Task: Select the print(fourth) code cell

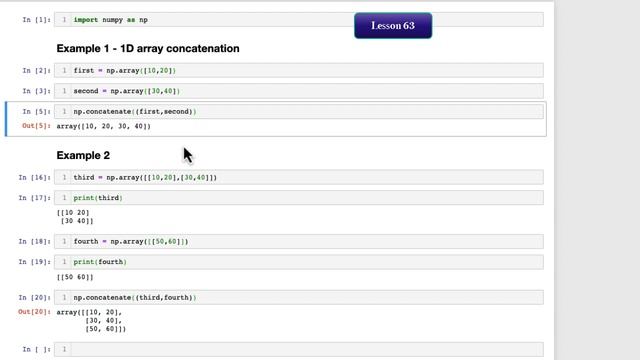Action: click(299, 262)
